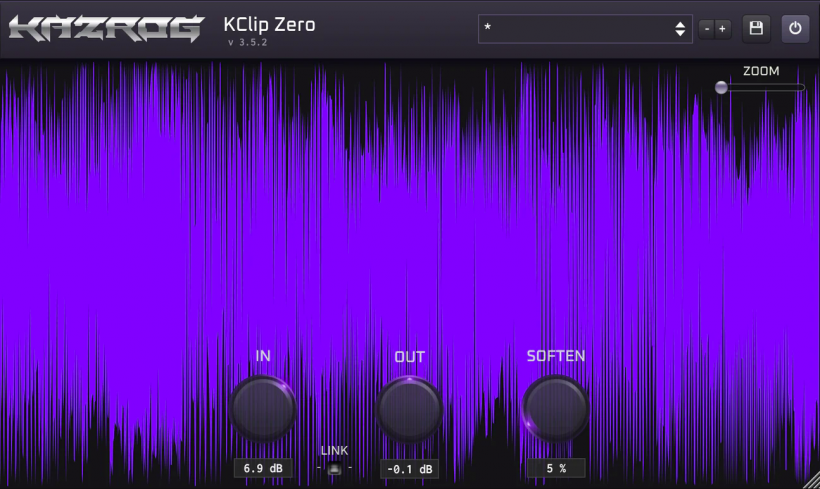Click the IN gain knob
Image resolution: width=820 pixels, height=489 pixels.
(x=263, y=408)
